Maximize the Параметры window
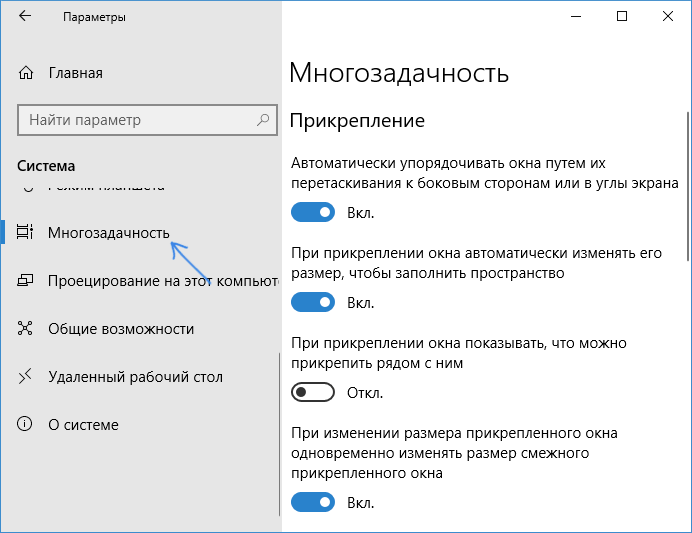The image size is (692, 533). 622,16
